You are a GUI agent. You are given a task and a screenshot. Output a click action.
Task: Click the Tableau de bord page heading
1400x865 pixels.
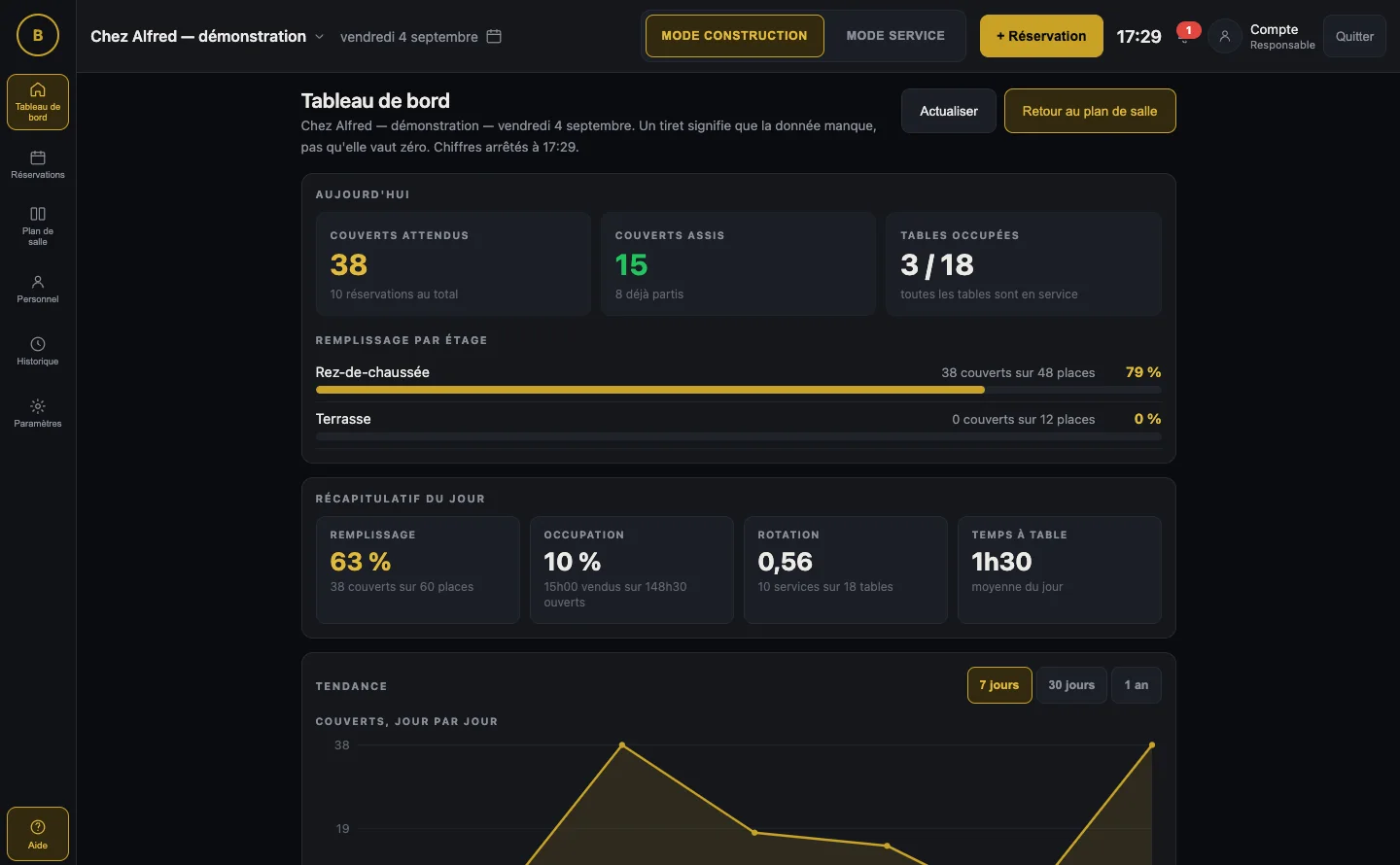coord(375,101)
